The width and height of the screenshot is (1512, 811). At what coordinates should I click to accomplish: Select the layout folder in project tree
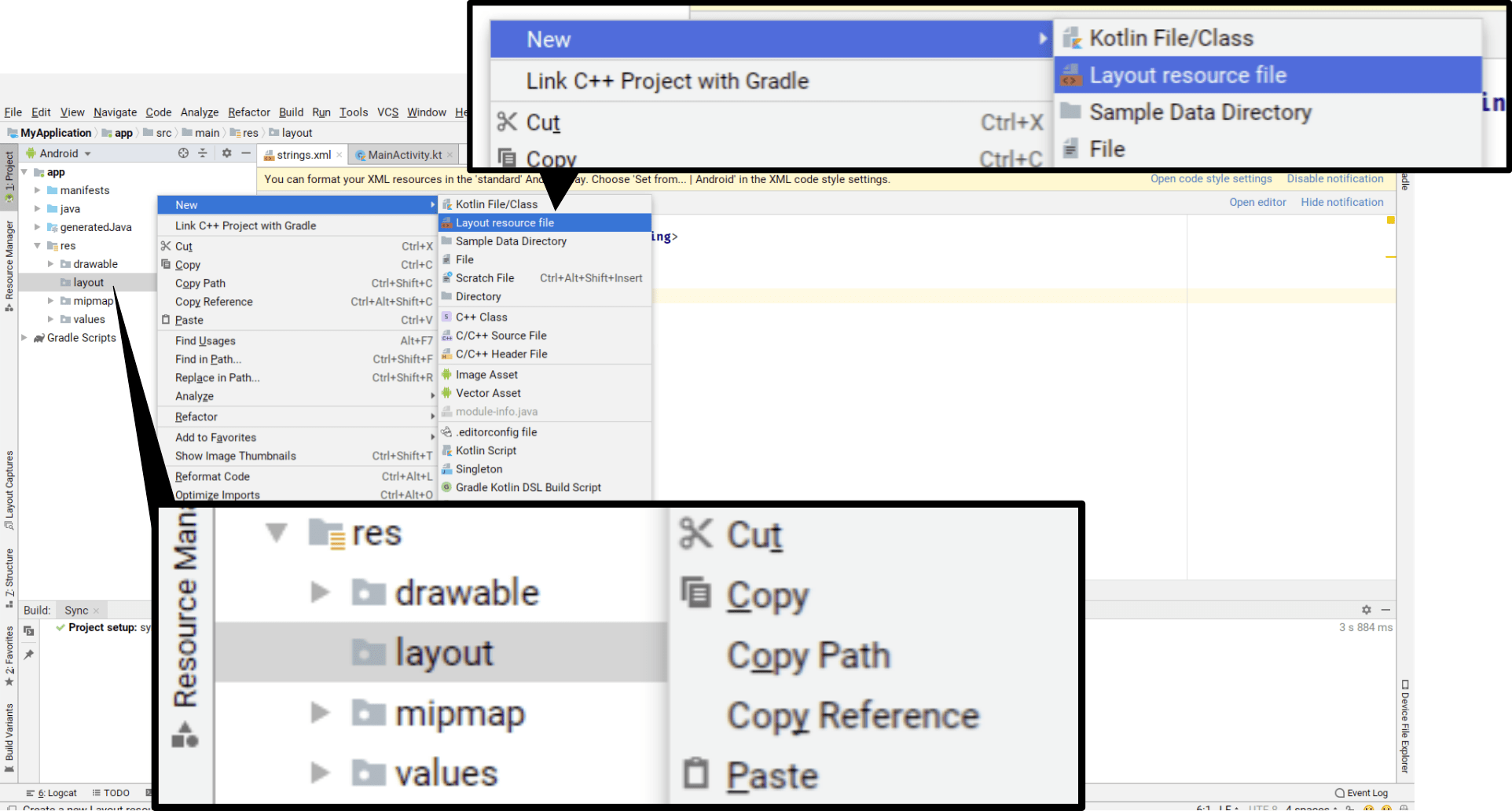[88, 282]
